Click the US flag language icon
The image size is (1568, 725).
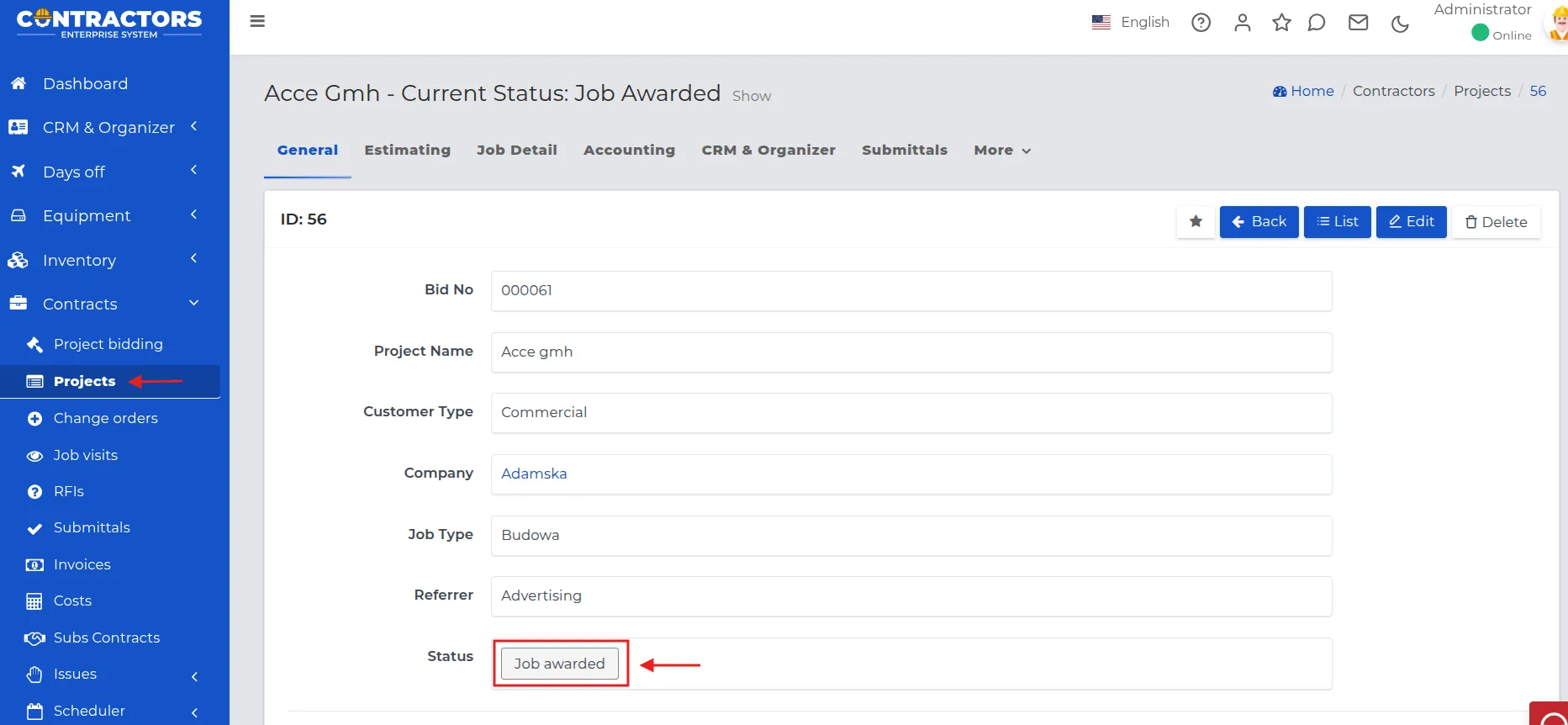click(x=1101, y=22)
